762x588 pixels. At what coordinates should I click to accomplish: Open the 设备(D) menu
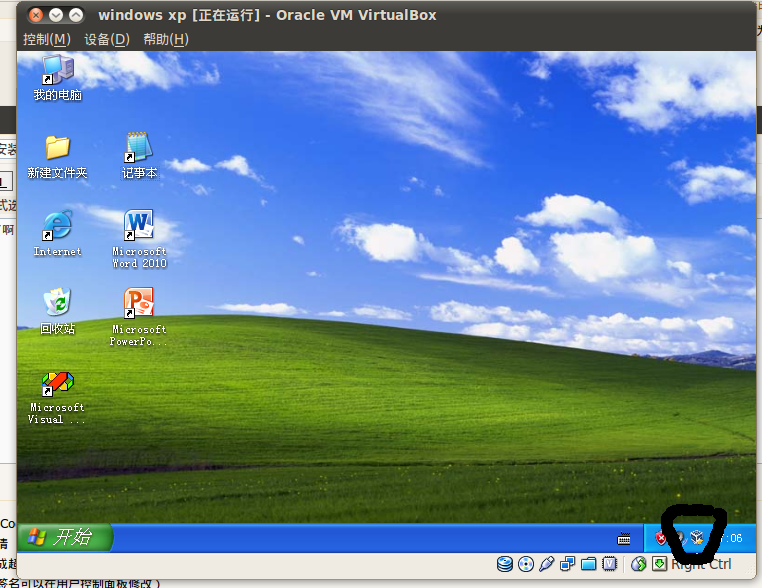(x=107, y=39)
